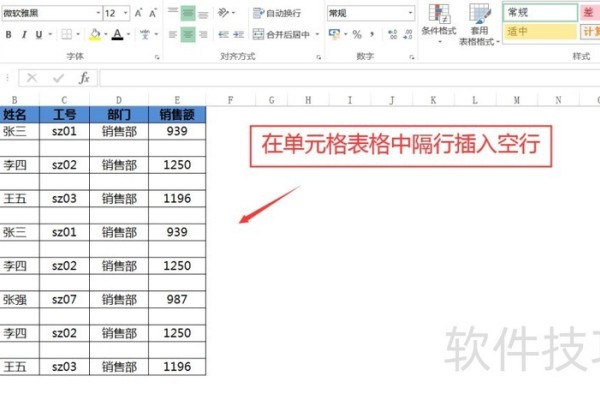
Task: Open 套用表格格式 table formatting
Action: pos(479,24)
